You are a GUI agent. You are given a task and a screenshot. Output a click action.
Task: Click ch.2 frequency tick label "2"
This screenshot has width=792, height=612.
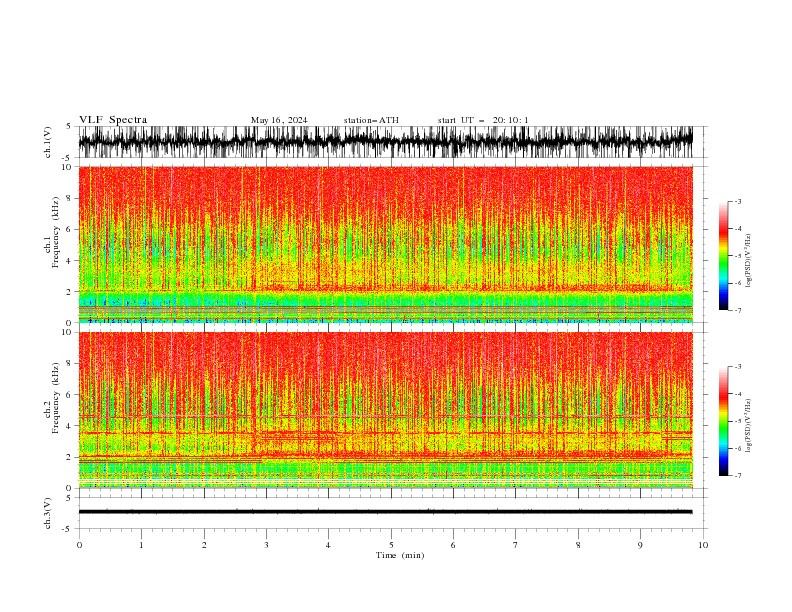(x=69, y=457)
